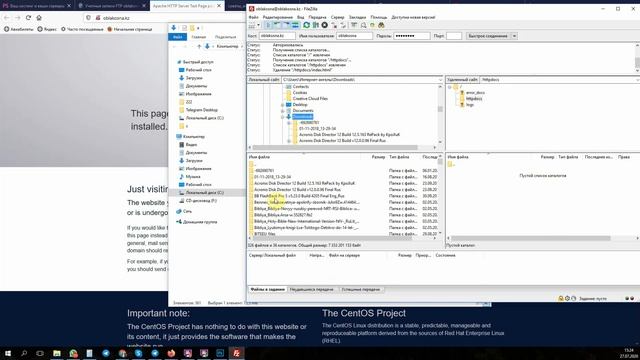The height and width of the screenshot is (360, 640).
Task: Open the FileZilla Site Manager icon
Action: (251, 25)
